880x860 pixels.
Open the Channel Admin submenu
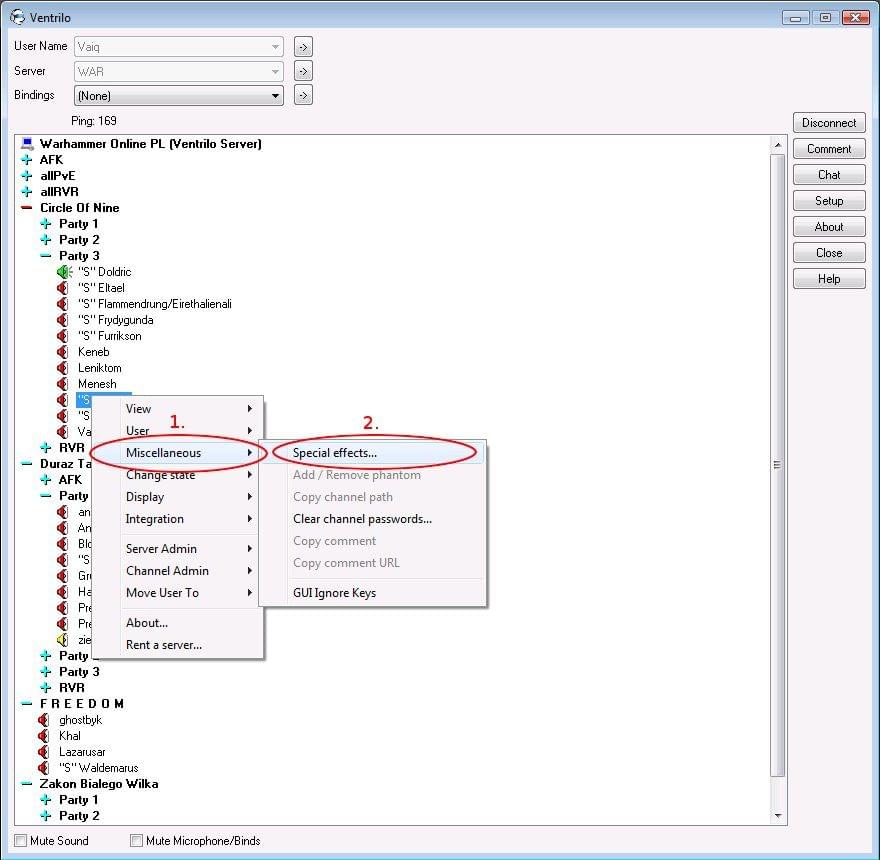coord(177,571)
